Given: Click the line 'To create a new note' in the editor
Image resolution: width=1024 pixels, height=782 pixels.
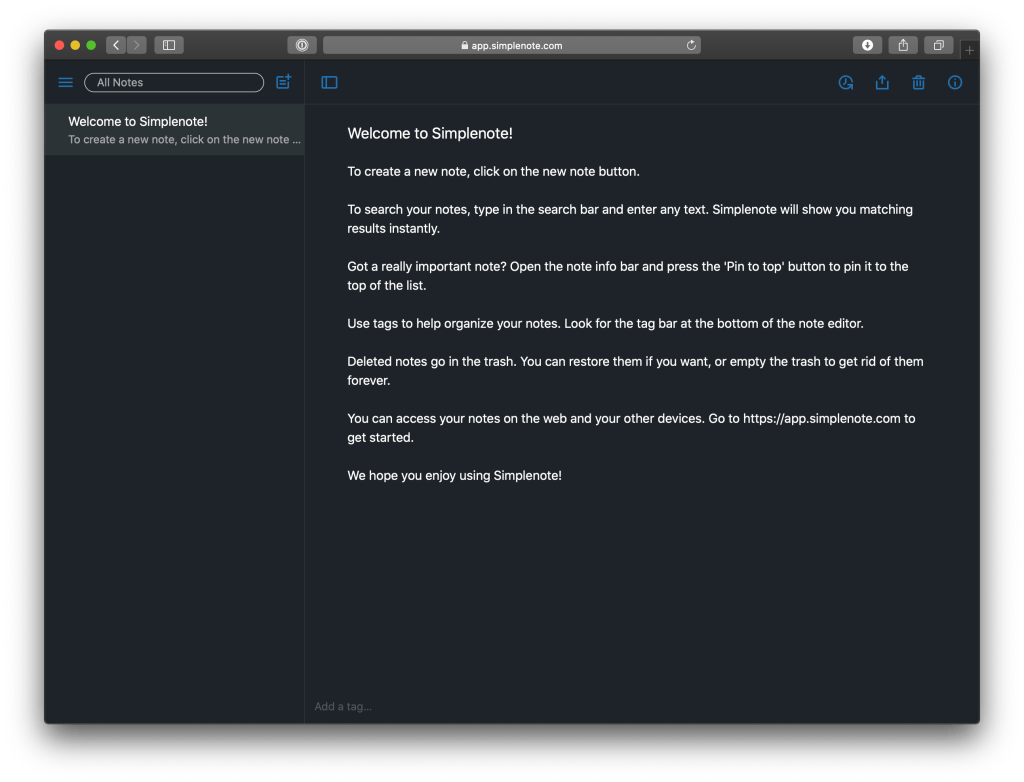Looking at the screenshot, I should tap(493, 171).
